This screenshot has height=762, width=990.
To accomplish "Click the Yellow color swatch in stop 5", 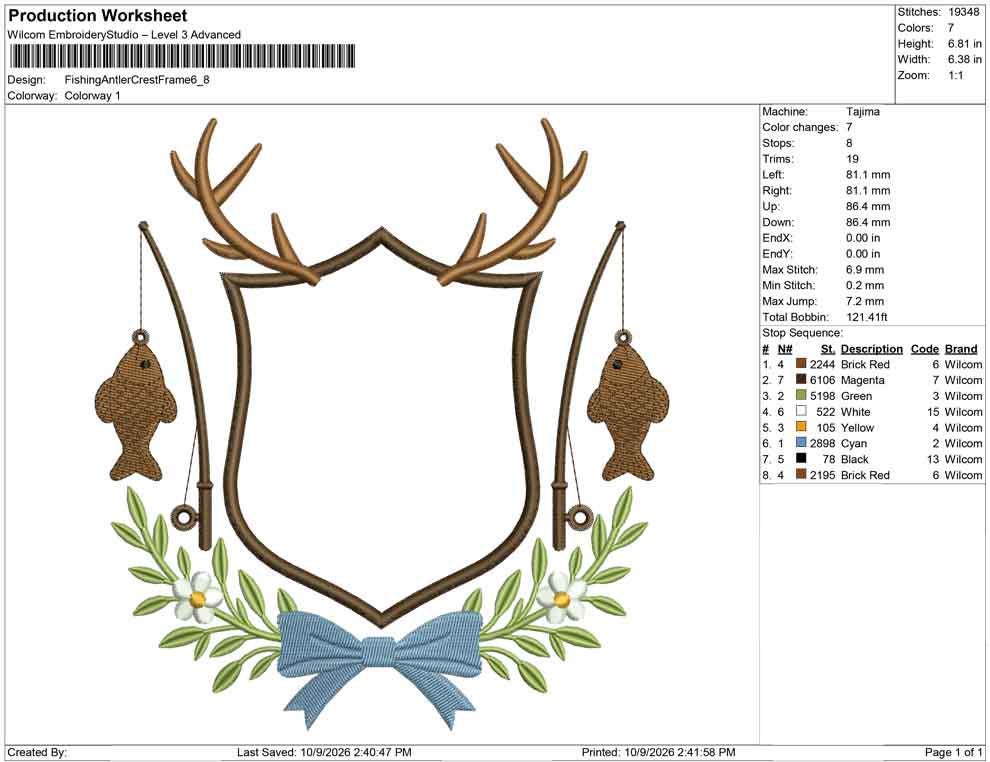I will pyautogui.click(x=801, y=427).
